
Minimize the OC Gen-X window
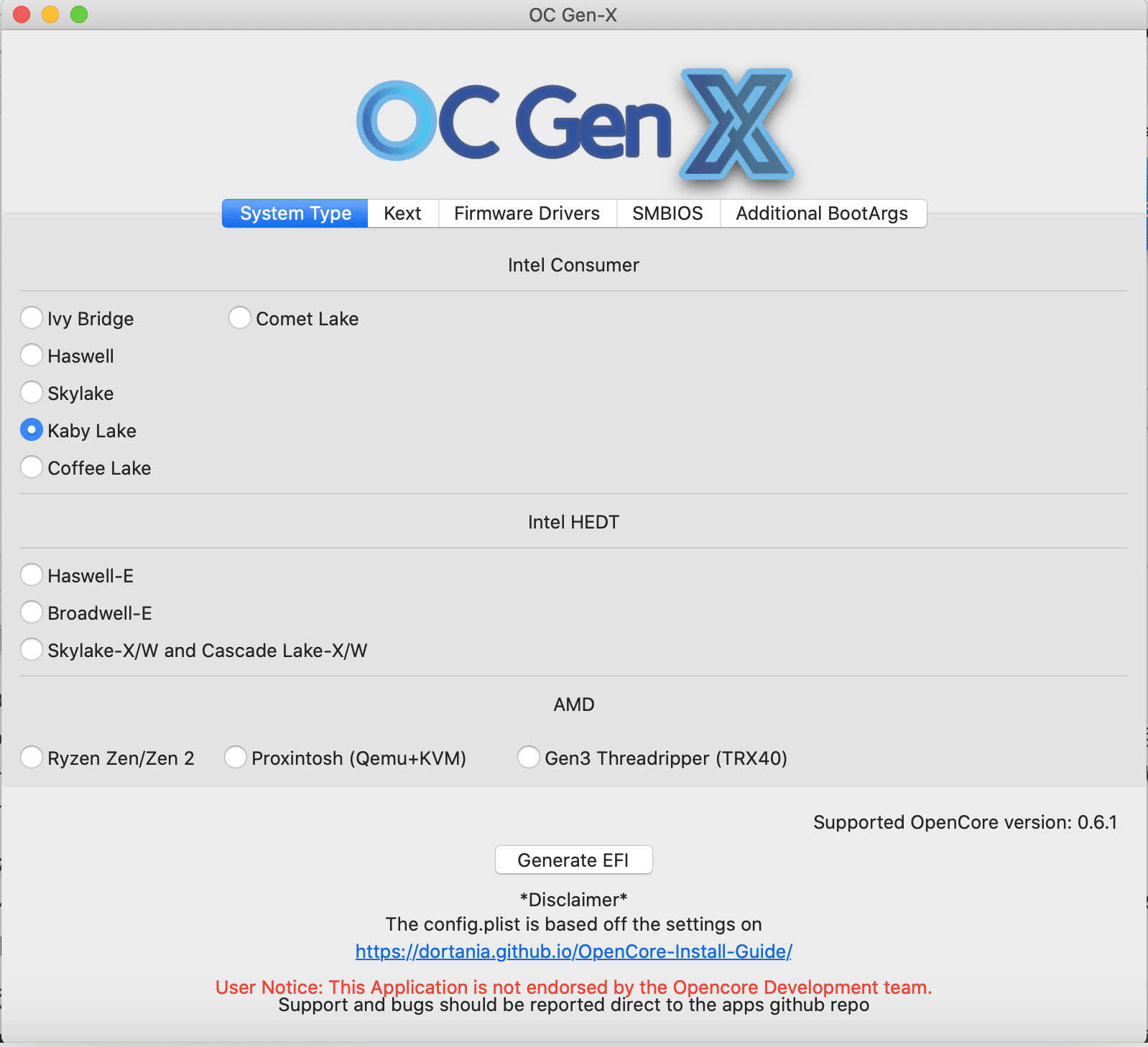pos(50,14)
